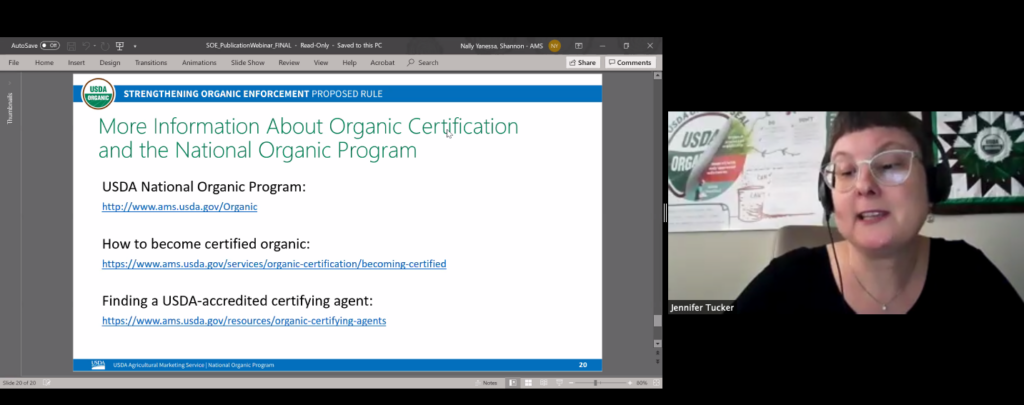Screen dimensions: 1024x405
Task: Open the Design tab
Action: click(110, 63)
